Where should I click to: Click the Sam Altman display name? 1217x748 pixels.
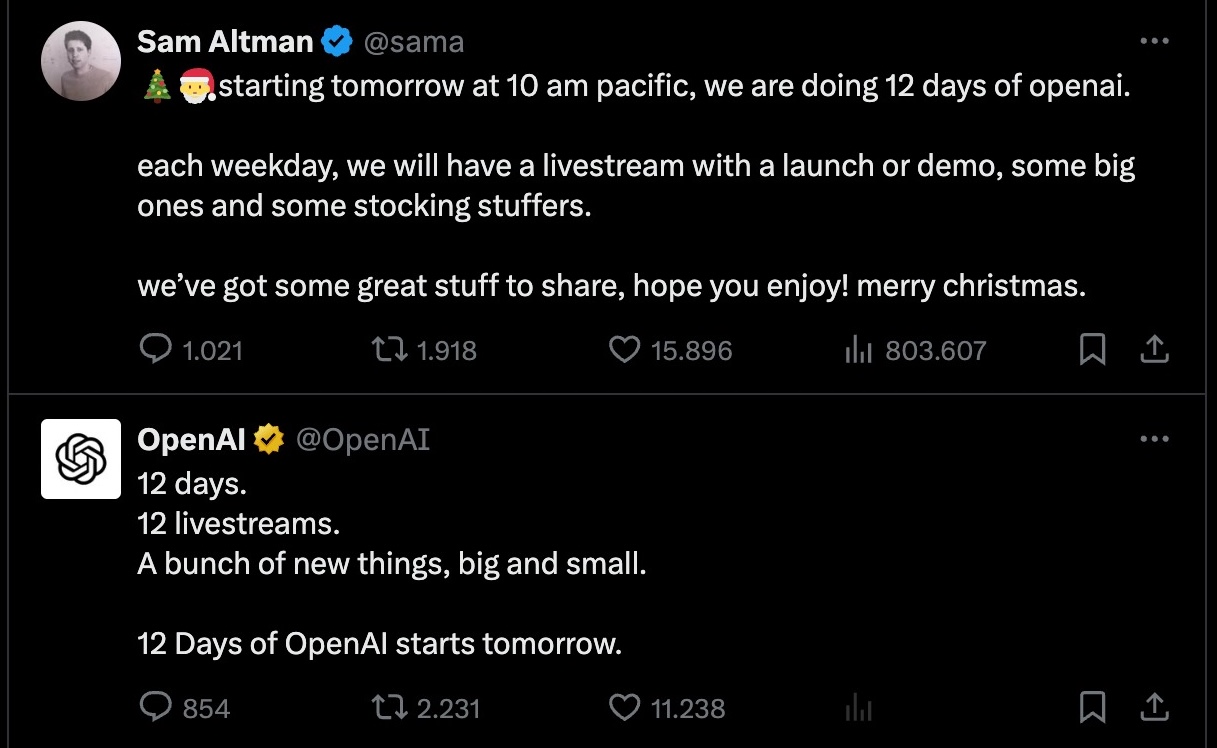[x=227, y=41]
